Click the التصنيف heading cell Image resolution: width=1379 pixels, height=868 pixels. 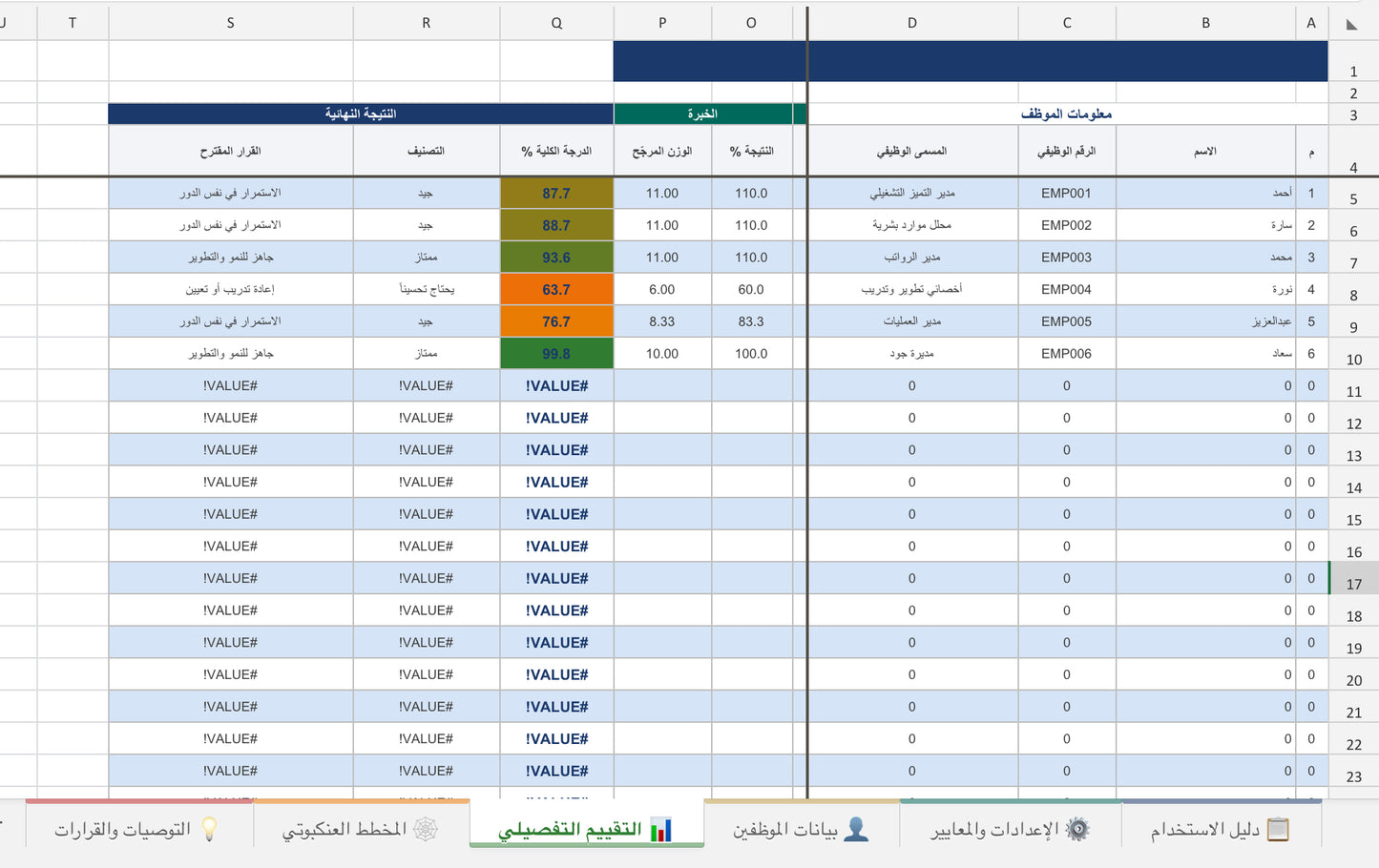(x=426, y=151)
